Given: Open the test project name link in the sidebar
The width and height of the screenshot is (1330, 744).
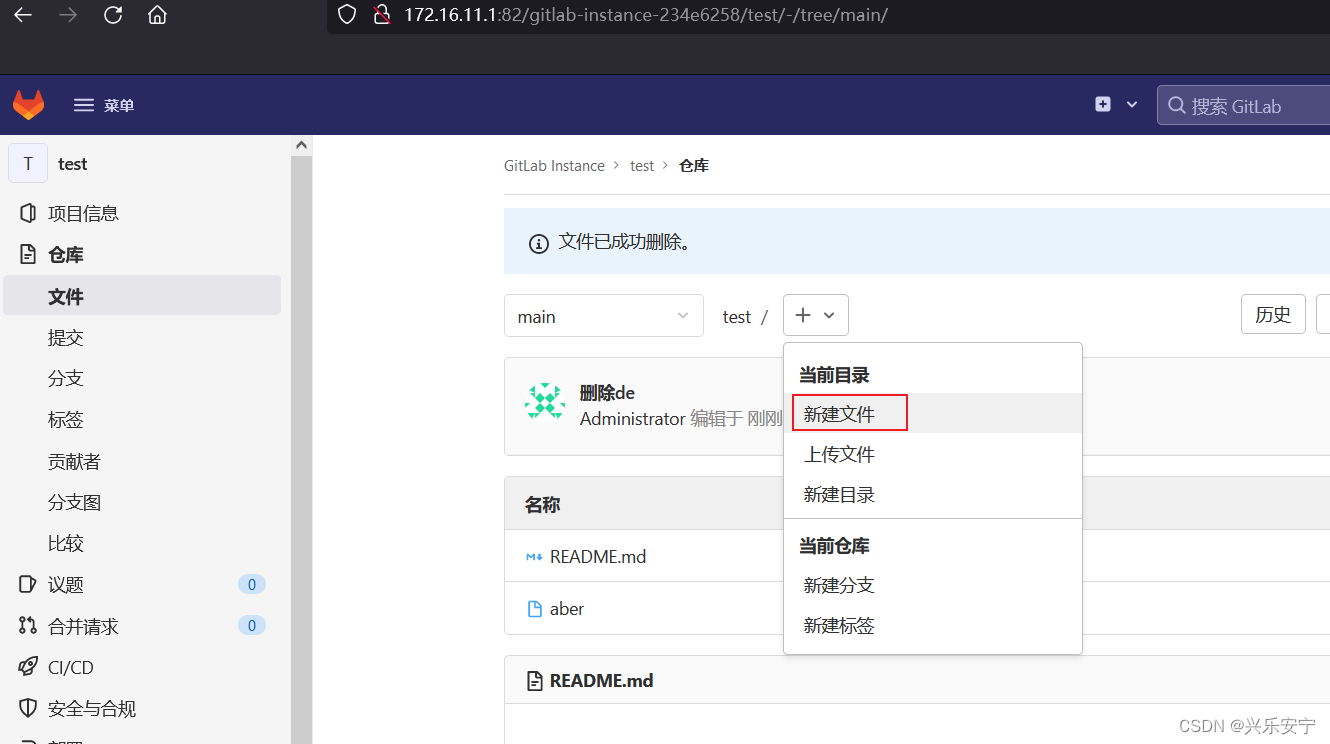Looking at the screenshot, I should (73, 164).
